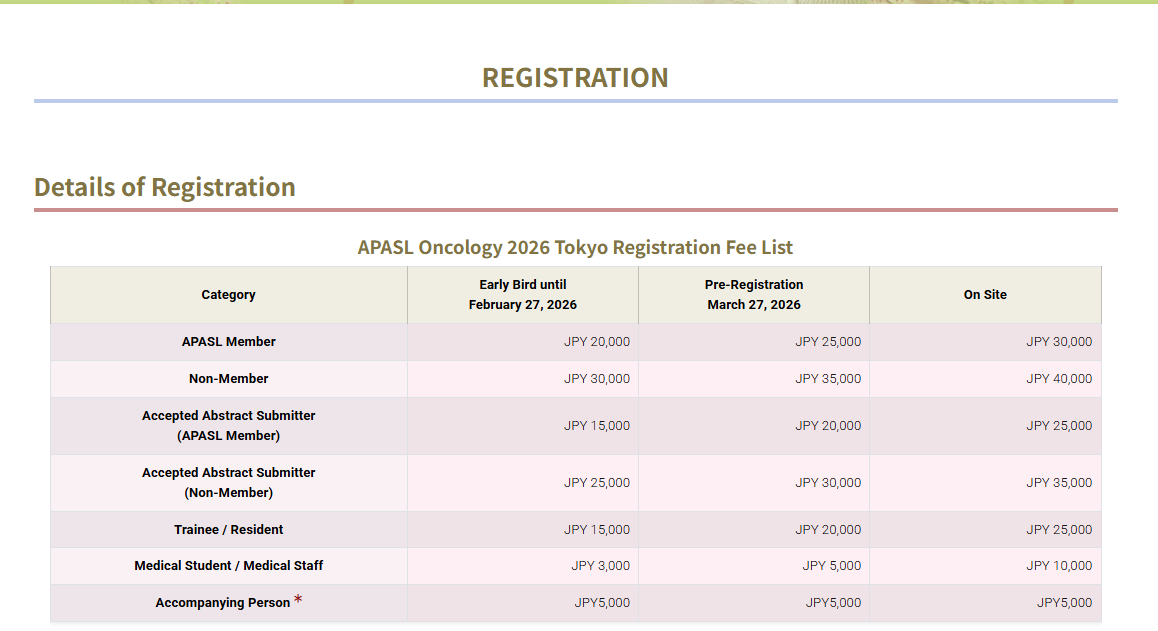This screenshot has height=631, width=1158.
Task: Select the JPY 40,000 Non-Member on-site fee
Action: pos(1058,379)
